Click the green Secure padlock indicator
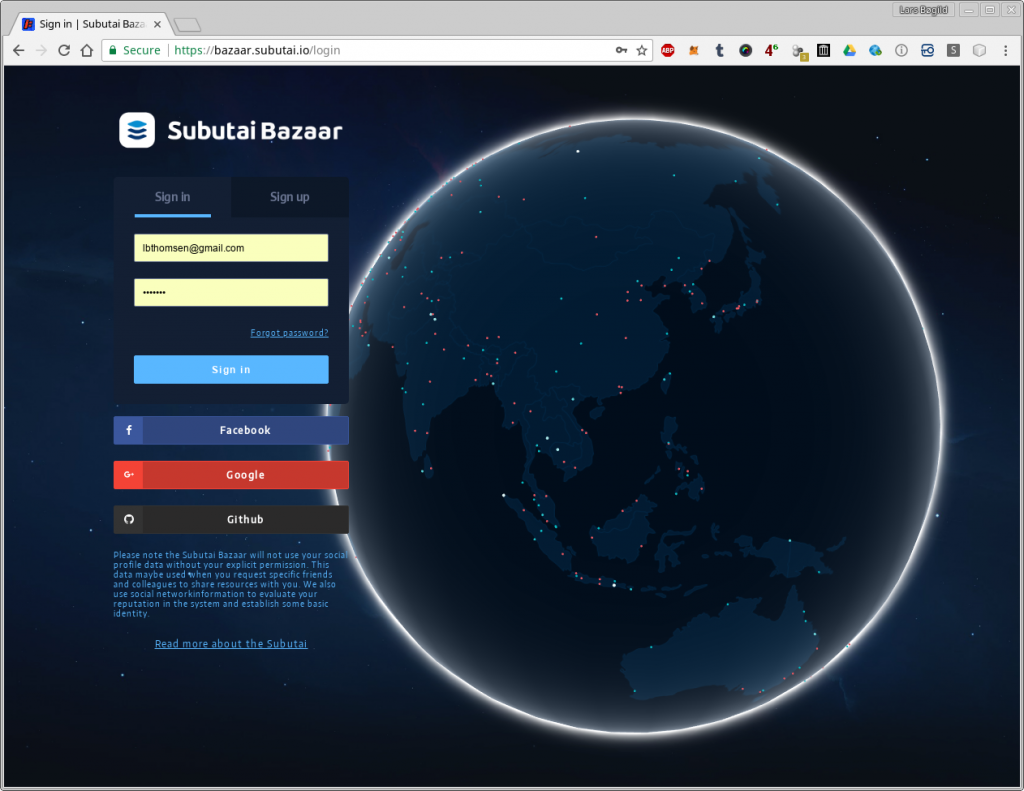Viewport: 1024px width, 791px height. (x=135, y=50)
